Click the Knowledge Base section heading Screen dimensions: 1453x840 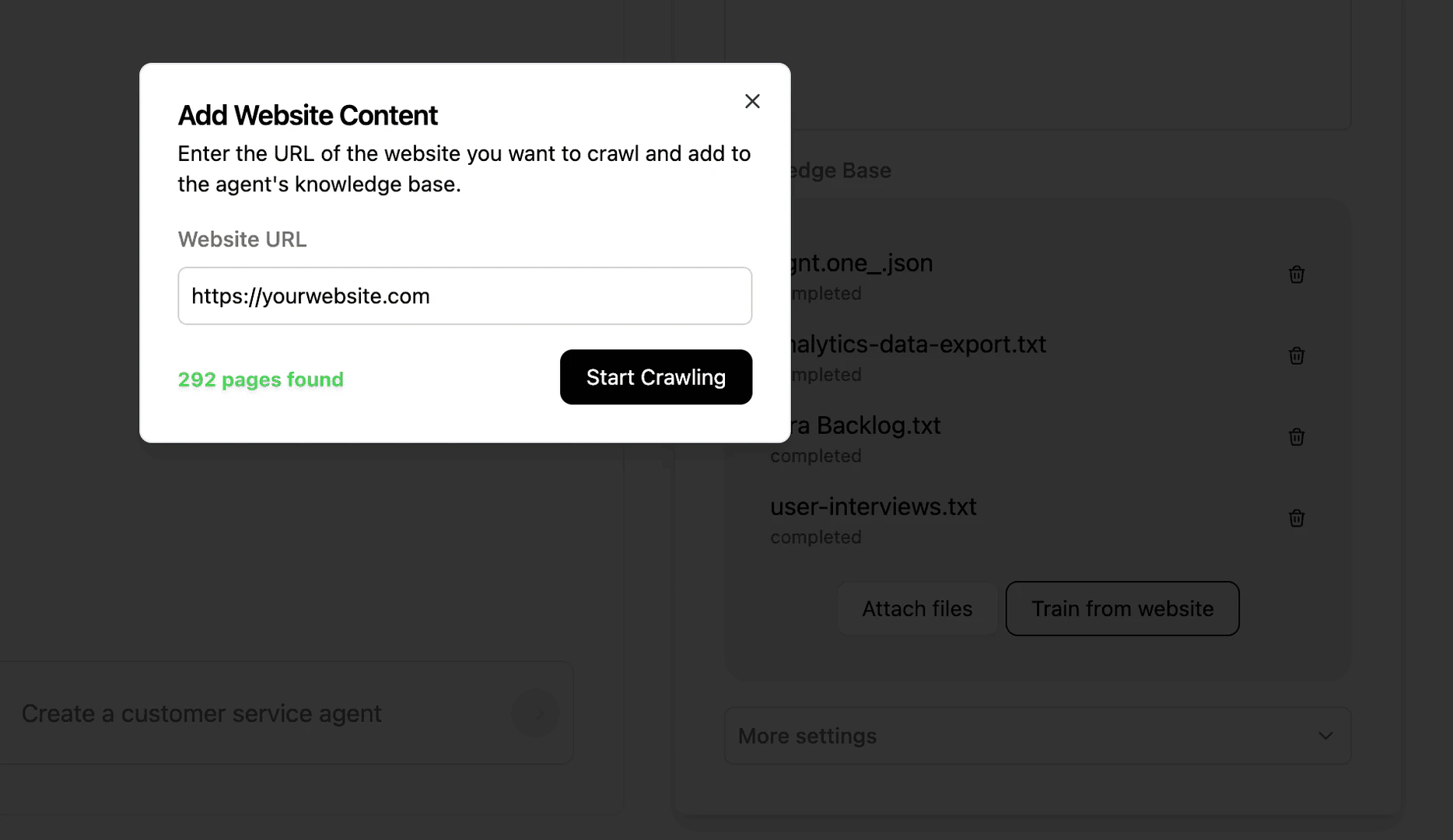842,170
